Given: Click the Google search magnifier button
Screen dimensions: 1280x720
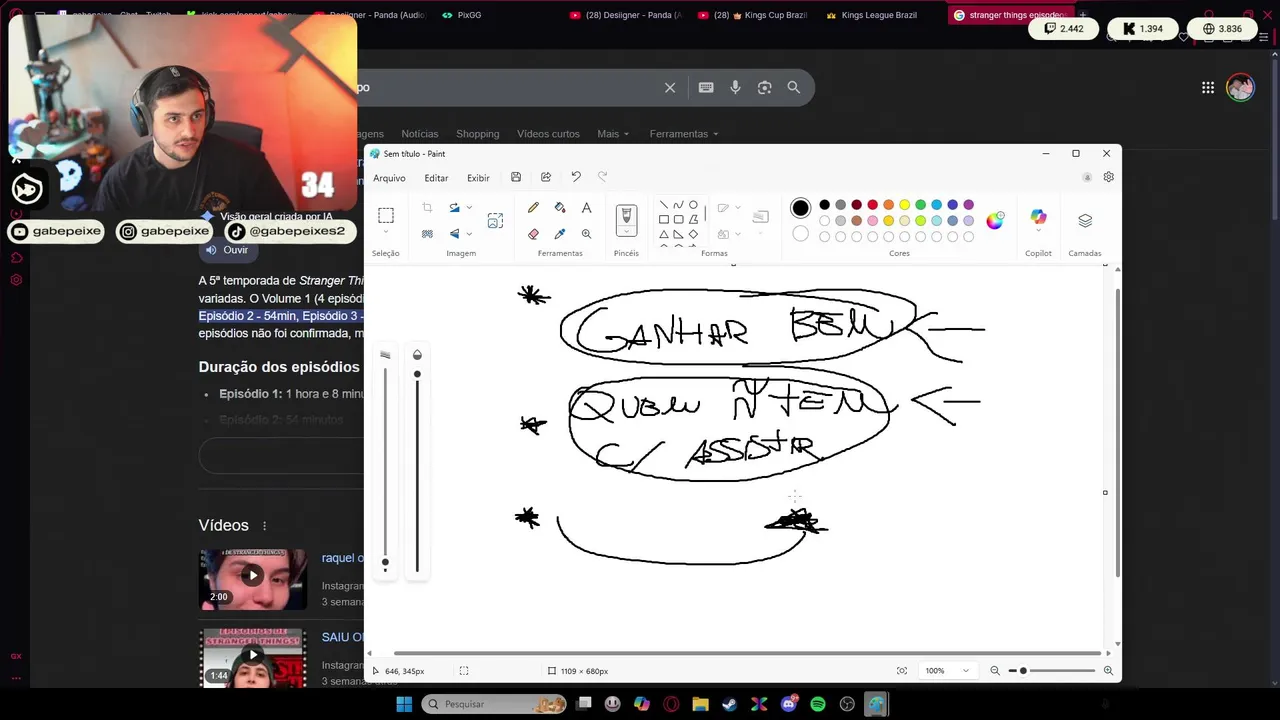Looking at the screenshot, I should pos(793,87).
